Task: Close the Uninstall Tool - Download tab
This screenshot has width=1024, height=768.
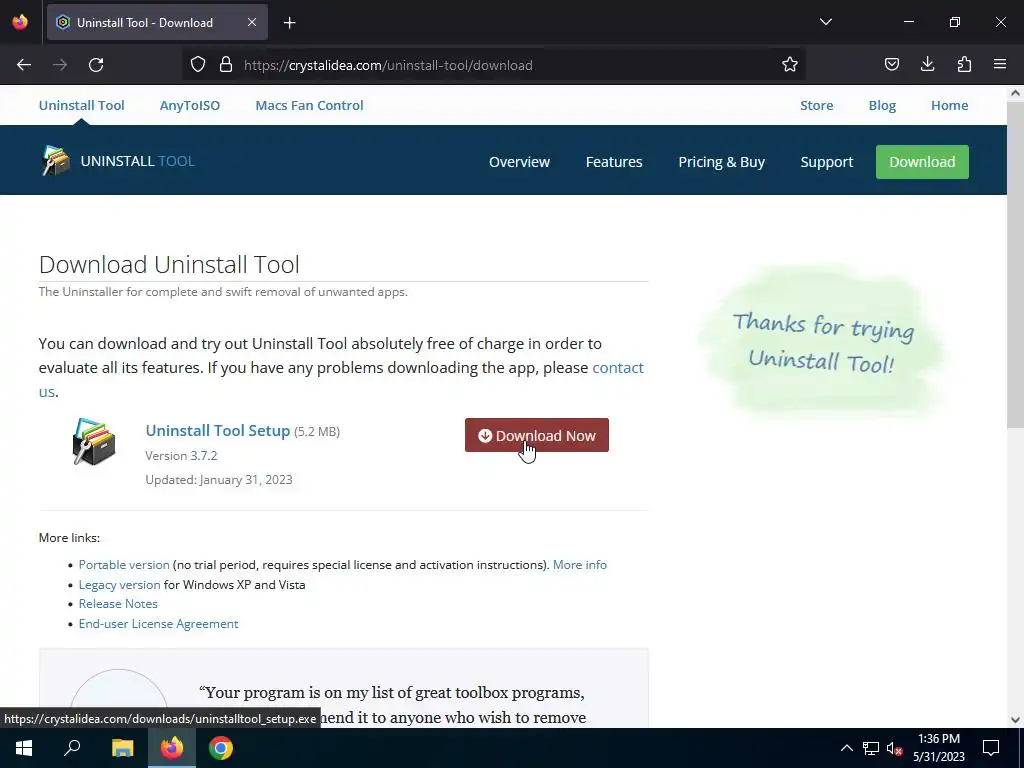Action: (252, 22)
